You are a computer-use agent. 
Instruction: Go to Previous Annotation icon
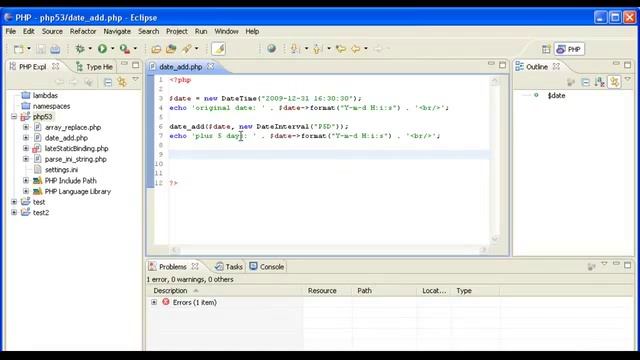[317, 49]
